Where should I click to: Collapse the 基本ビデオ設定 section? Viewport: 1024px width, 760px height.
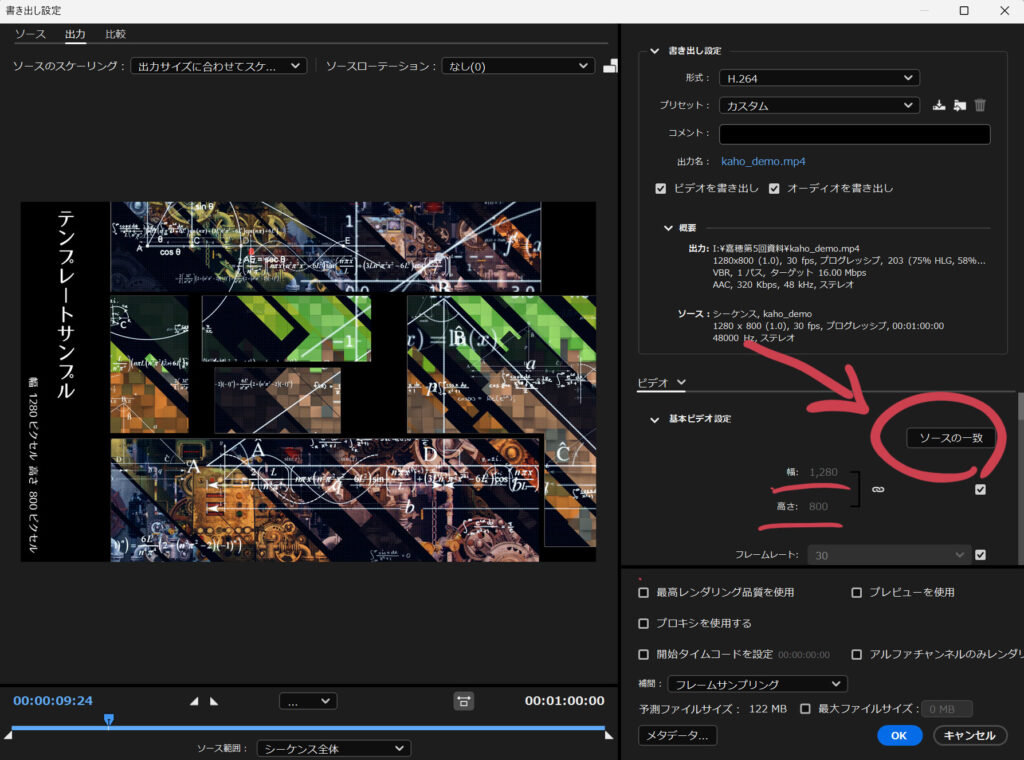[653, 419]
